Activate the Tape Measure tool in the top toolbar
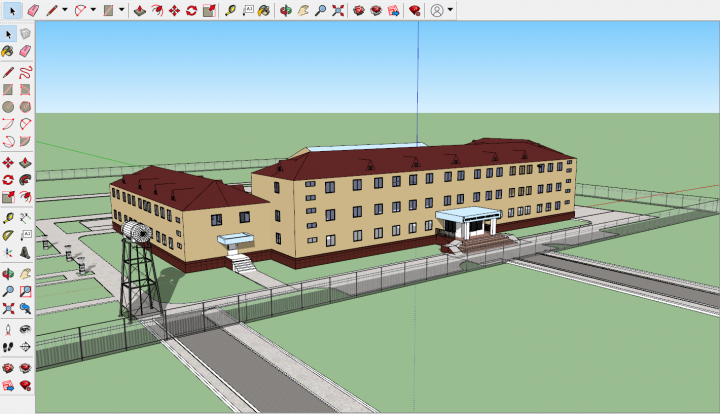The image size is (720, 414). pos(230,11)
